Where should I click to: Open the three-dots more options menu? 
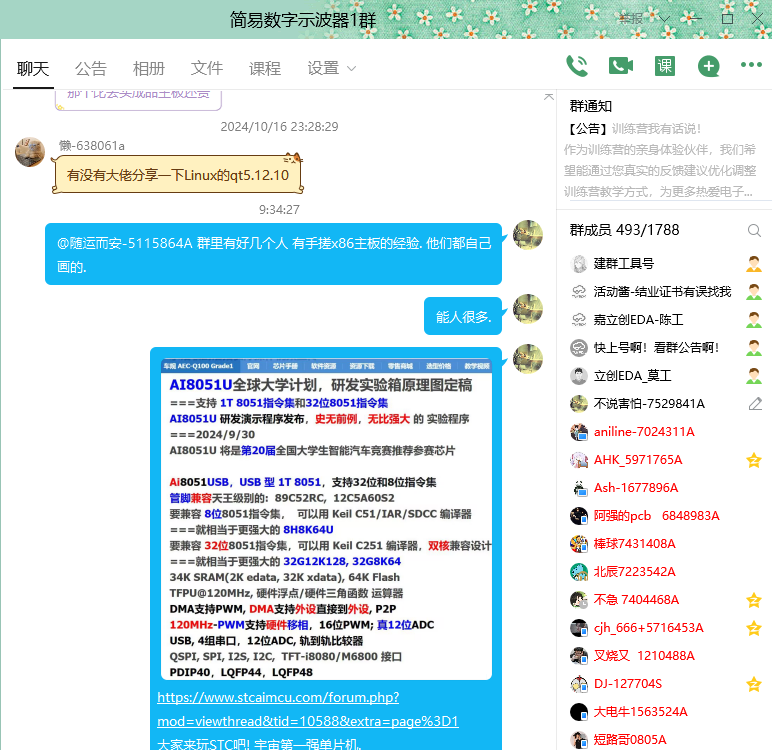tap(751, 65)
